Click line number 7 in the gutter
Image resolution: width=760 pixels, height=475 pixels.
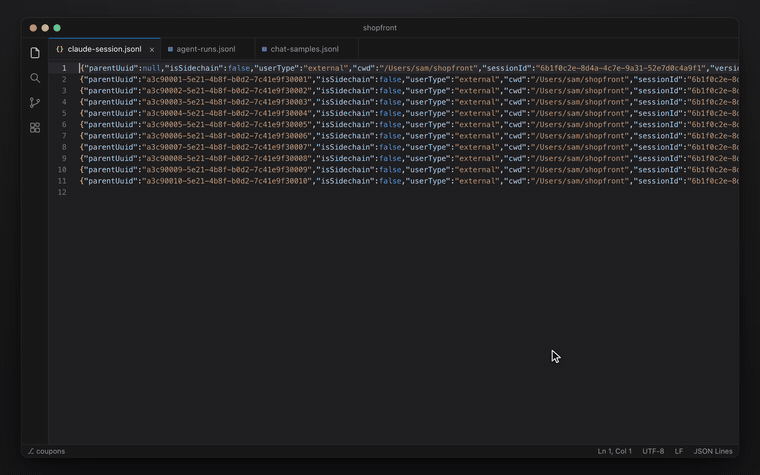(x=64, y=136)
